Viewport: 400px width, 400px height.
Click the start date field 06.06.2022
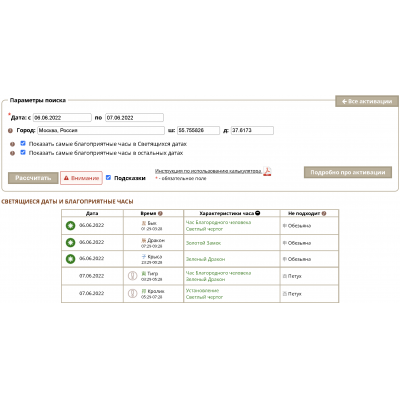62,118
